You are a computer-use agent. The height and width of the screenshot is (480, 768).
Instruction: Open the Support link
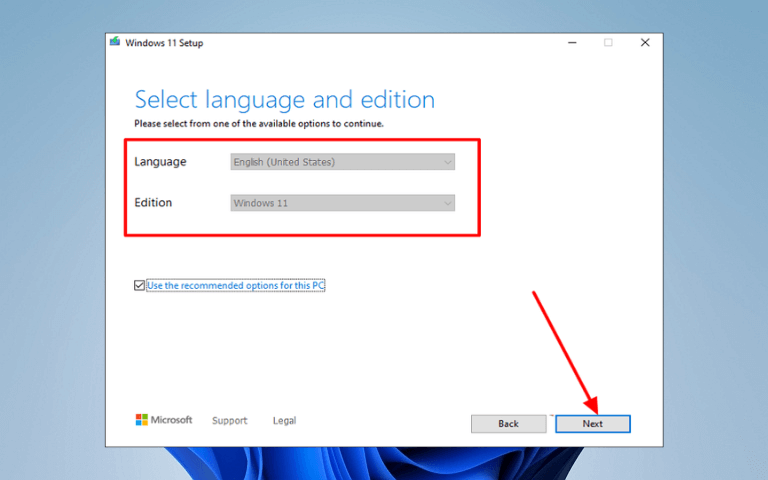[230, 420]
